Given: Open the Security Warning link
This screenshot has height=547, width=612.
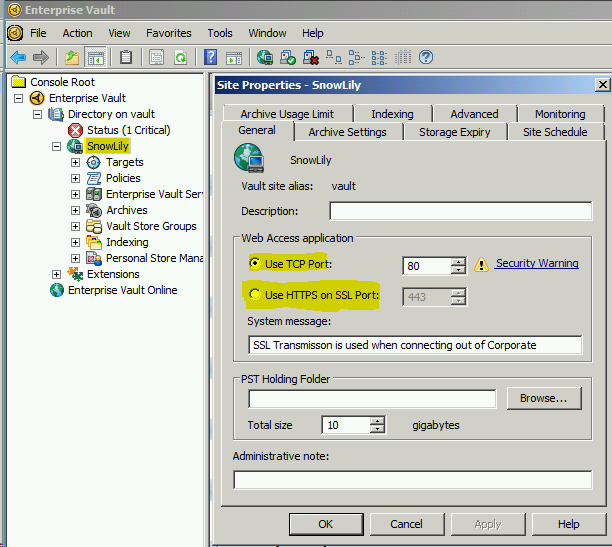Looking at the screenshot, I should tap(537, 263).
